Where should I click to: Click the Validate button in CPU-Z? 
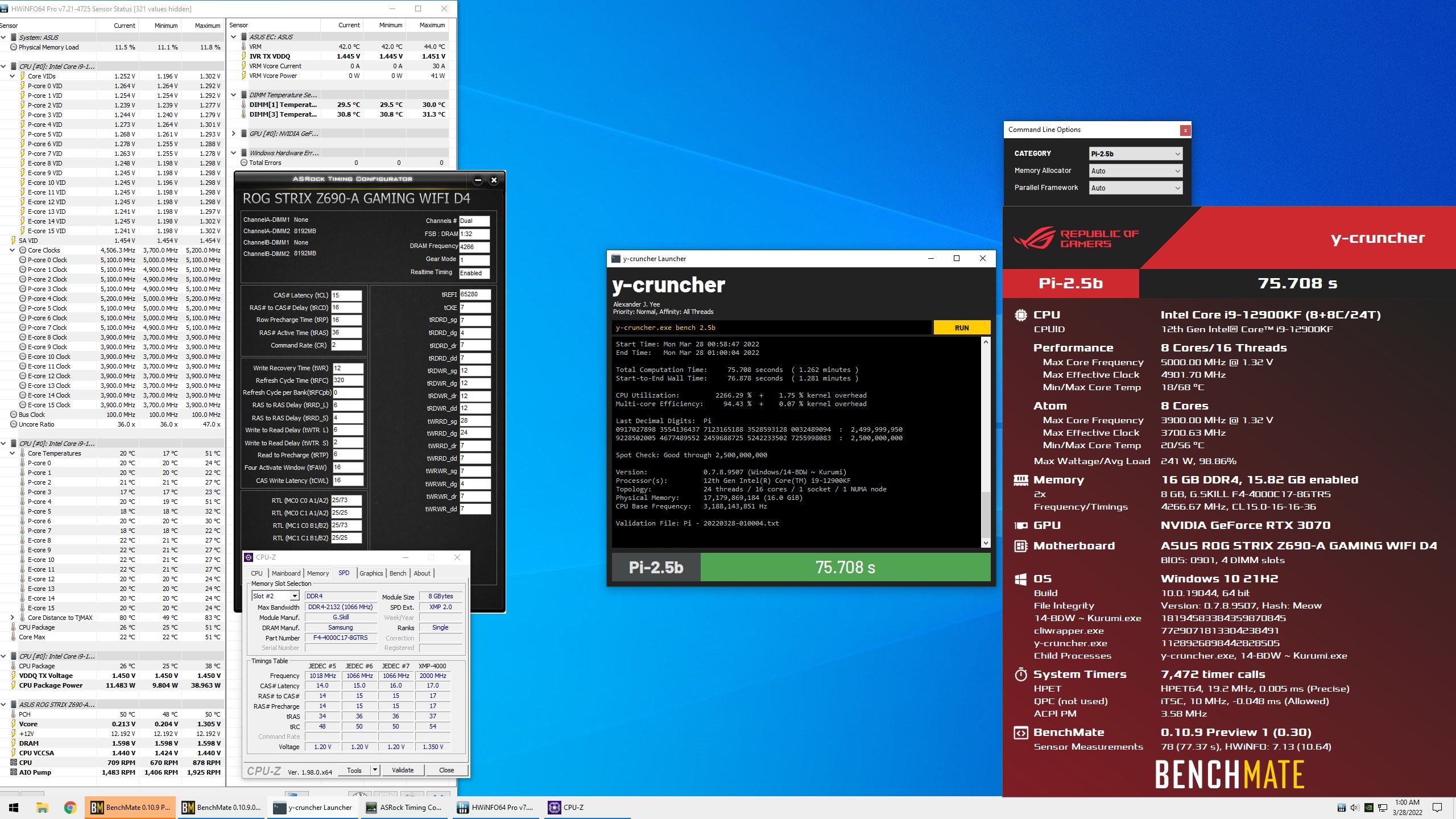[403, 770]
